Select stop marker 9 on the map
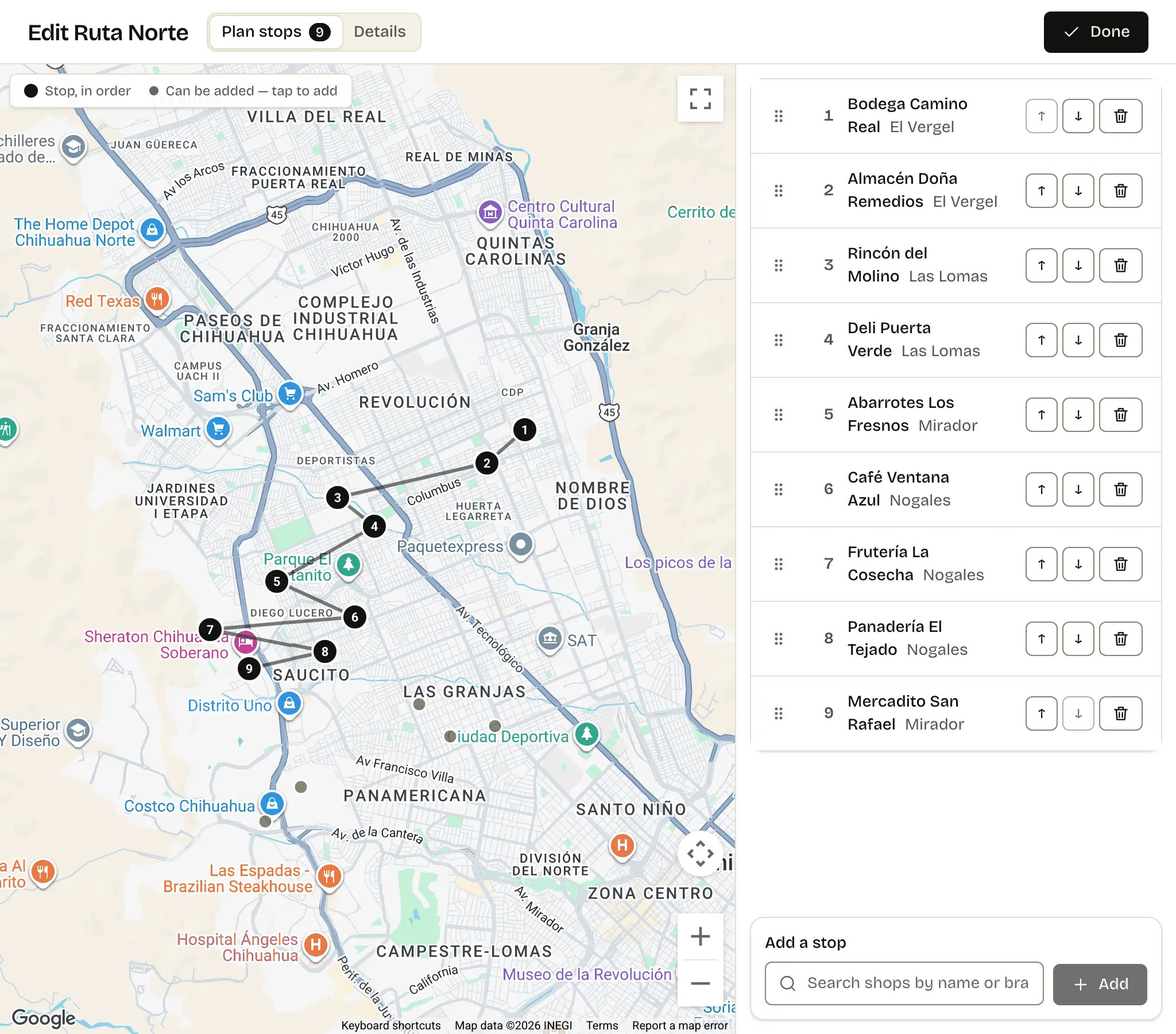 point(249,669)
